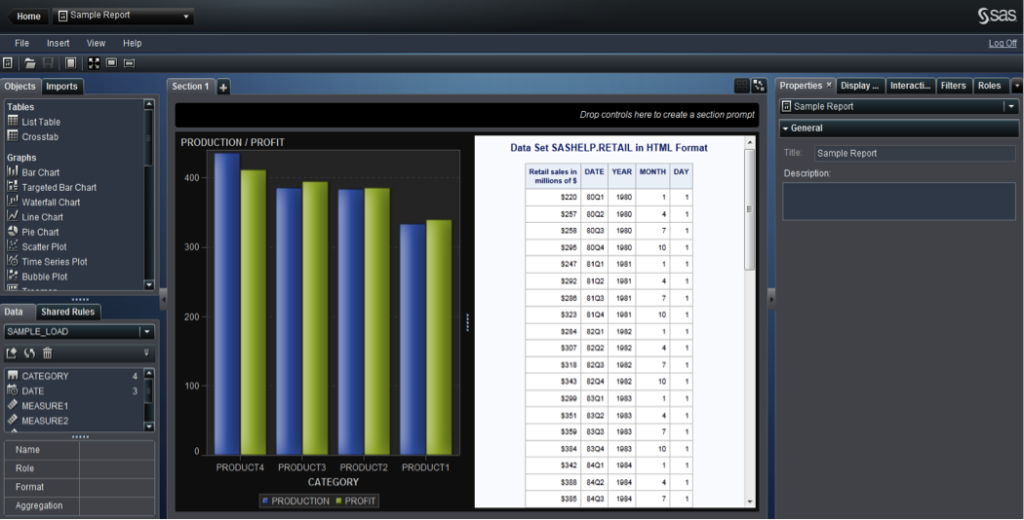This screenshot has height=520, width=1024.
Task: Open the File menu
Action: (x=22, y=43)
